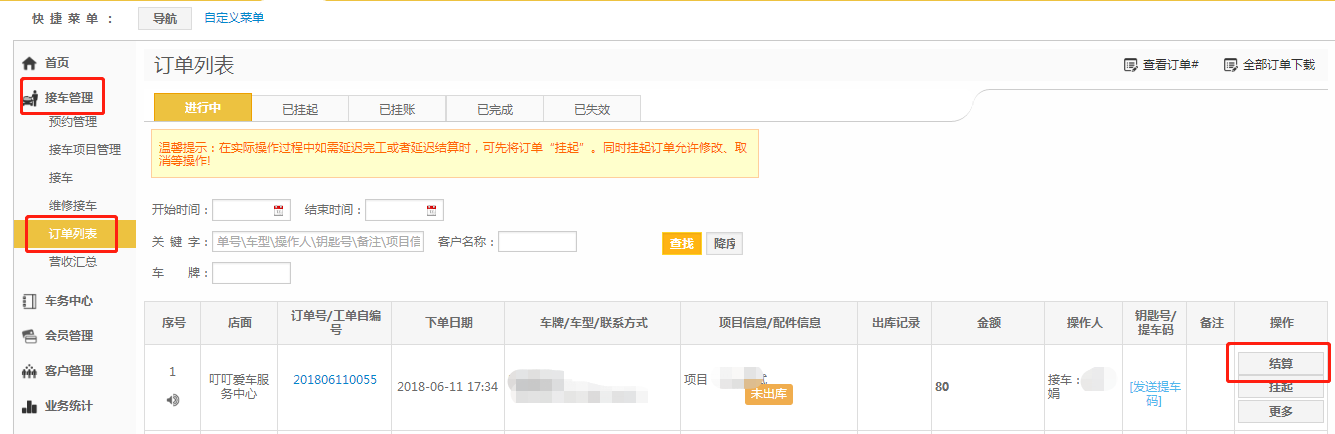Click the 业务统计 bar chart icon
Viewport: 1335px width, 434px height.
(x=29, y=406)
